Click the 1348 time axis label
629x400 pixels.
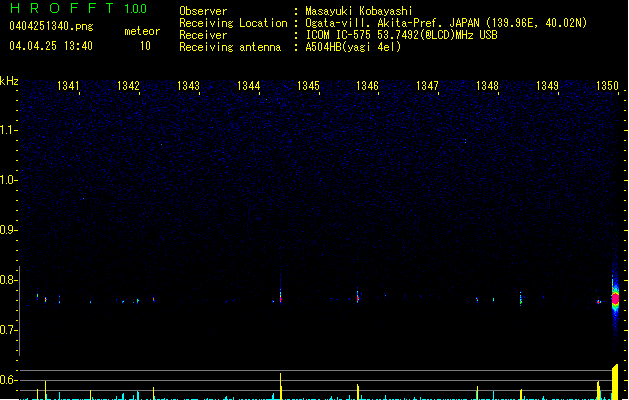pos(487,86)
